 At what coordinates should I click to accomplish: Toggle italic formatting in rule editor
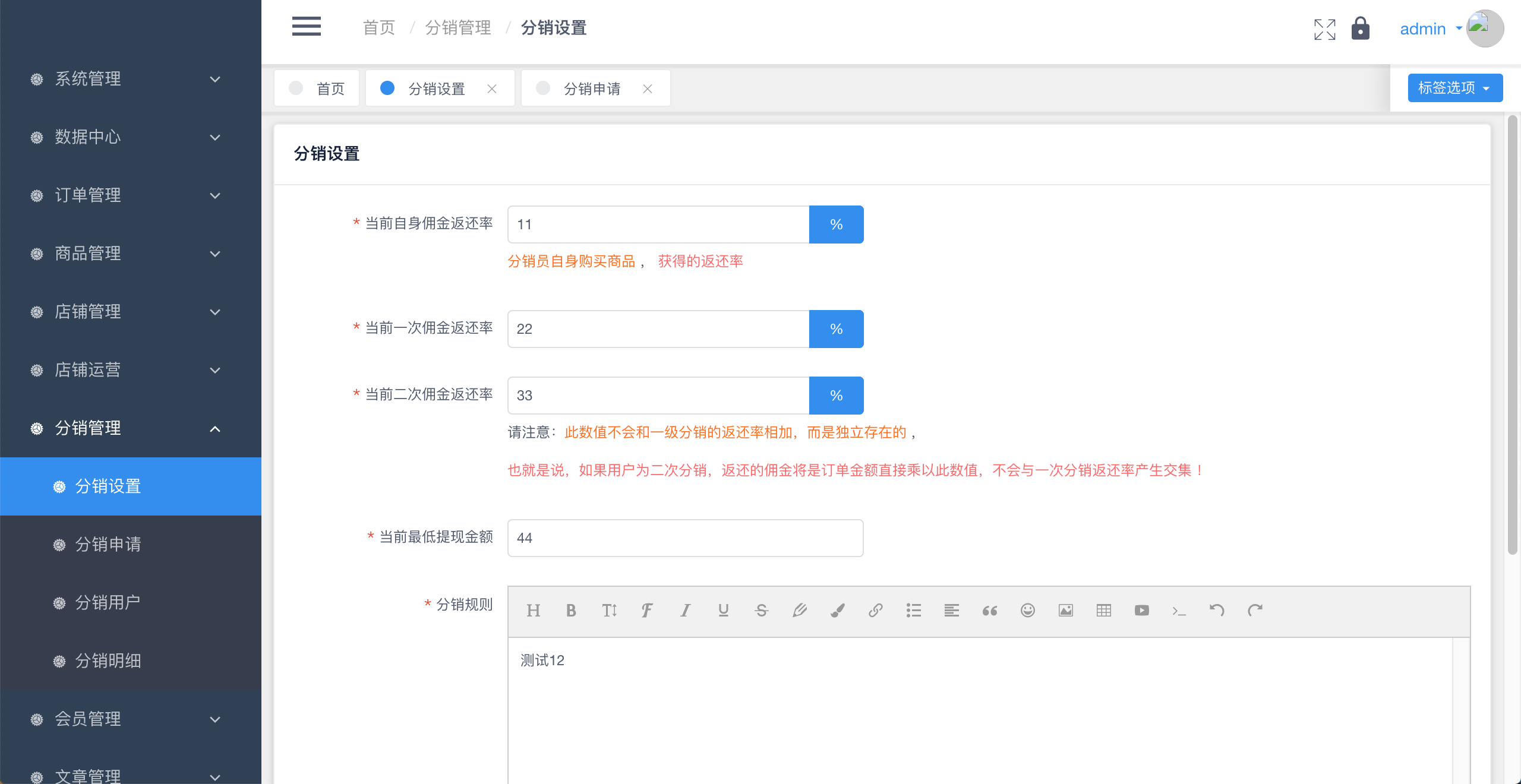click(x=685, y=611)
